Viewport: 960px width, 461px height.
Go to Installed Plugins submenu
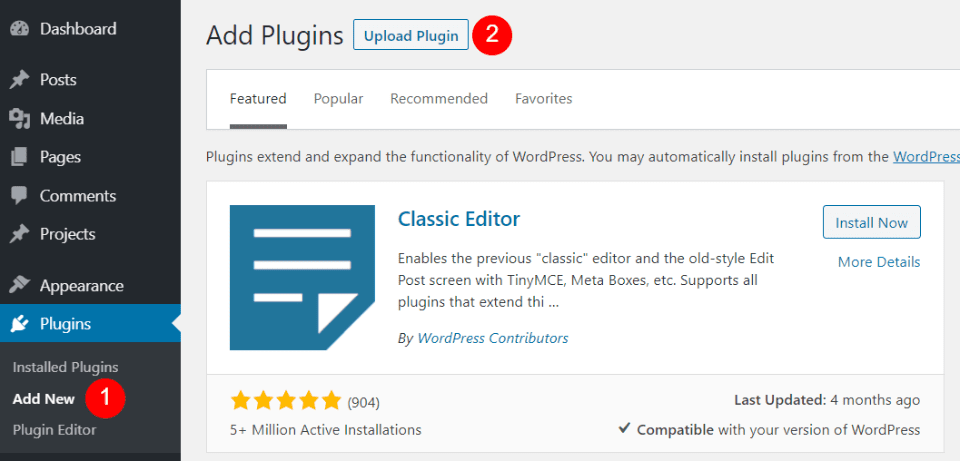[65, 367]
